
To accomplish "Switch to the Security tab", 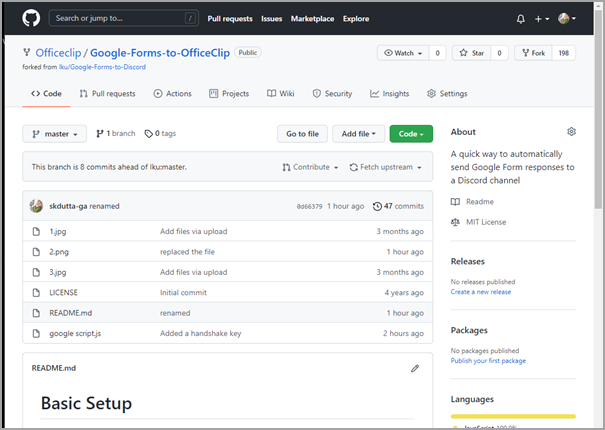I will (332, 93).
